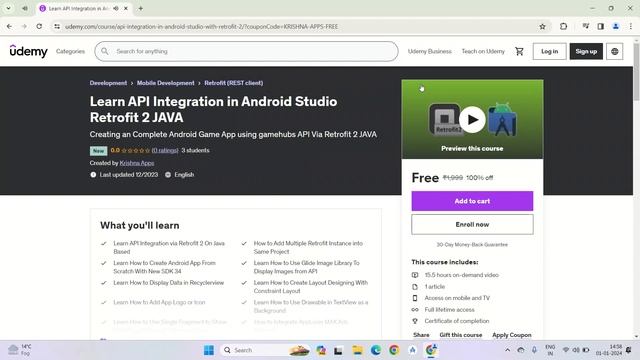Open instructor Krishna Apps profile

click(137, 163)
